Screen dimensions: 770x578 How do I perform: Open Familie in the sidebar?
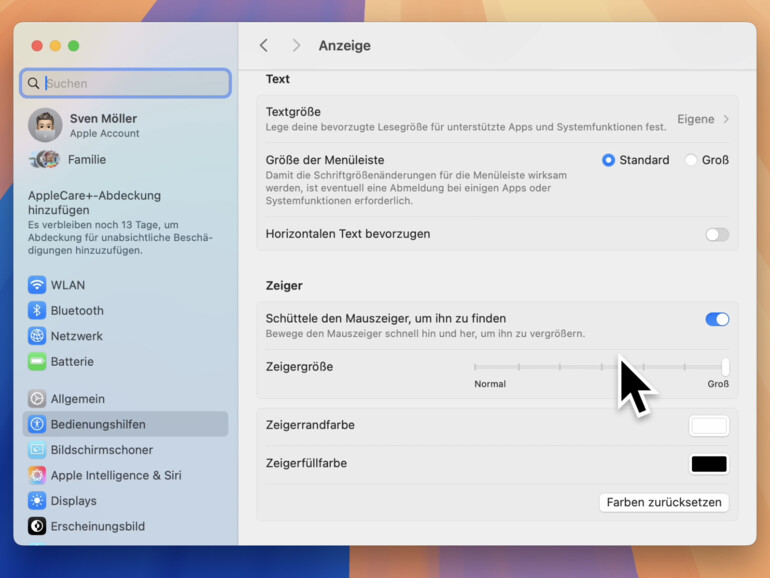[86, 160]
